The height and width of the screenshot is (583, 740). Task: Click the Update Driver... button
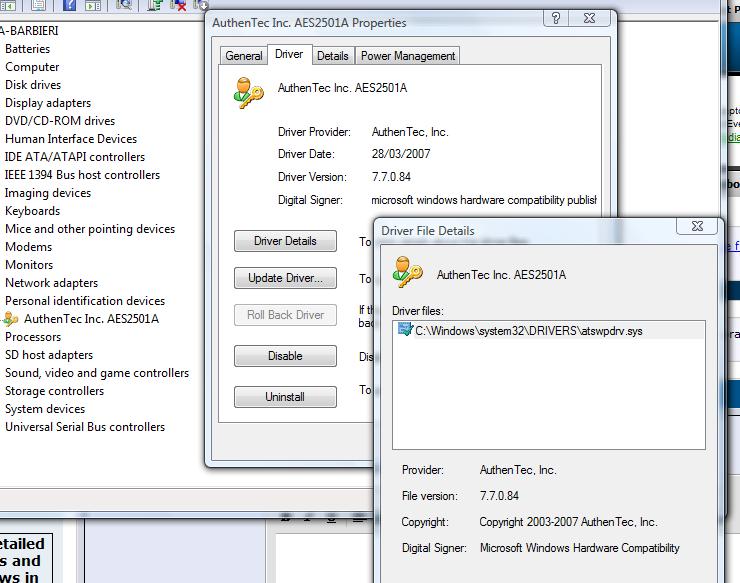(x=285, y=278)
